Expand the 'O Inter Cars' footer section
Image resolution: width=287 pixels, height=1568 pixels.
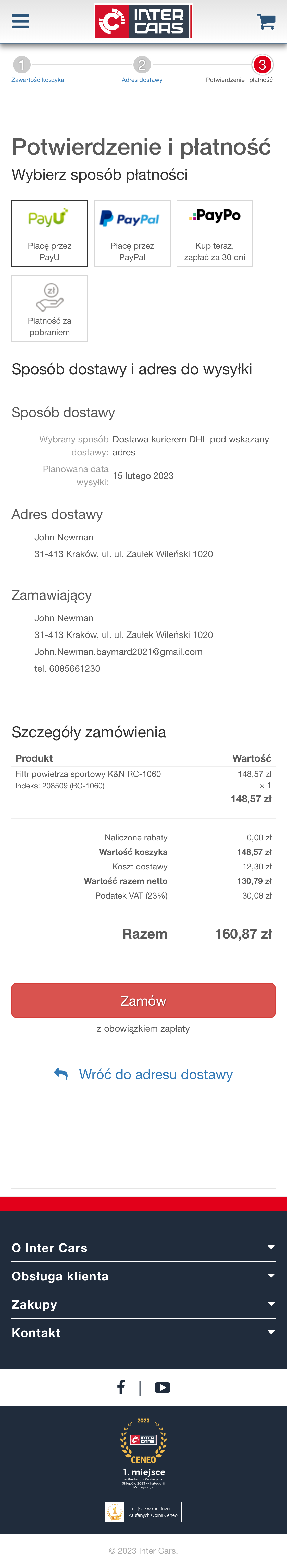[x=143, y=1248]
